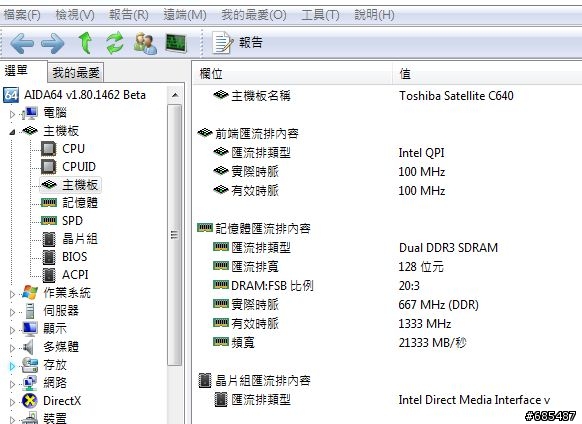
Task: Select the DRAM:FSB 比例 row
Action: point(388,286)
